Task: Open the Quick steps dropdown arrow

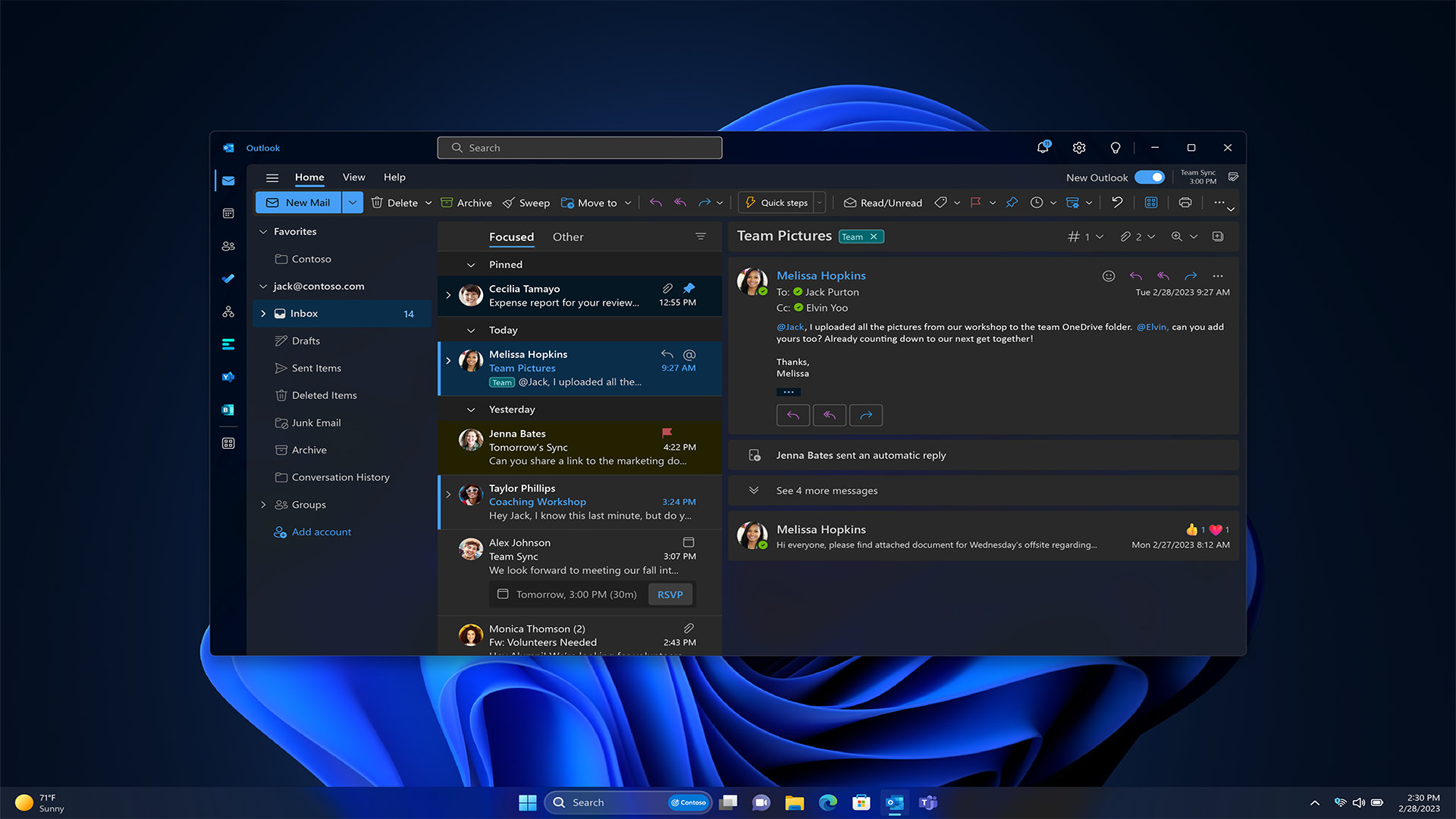Action: [x=819, y=202]
